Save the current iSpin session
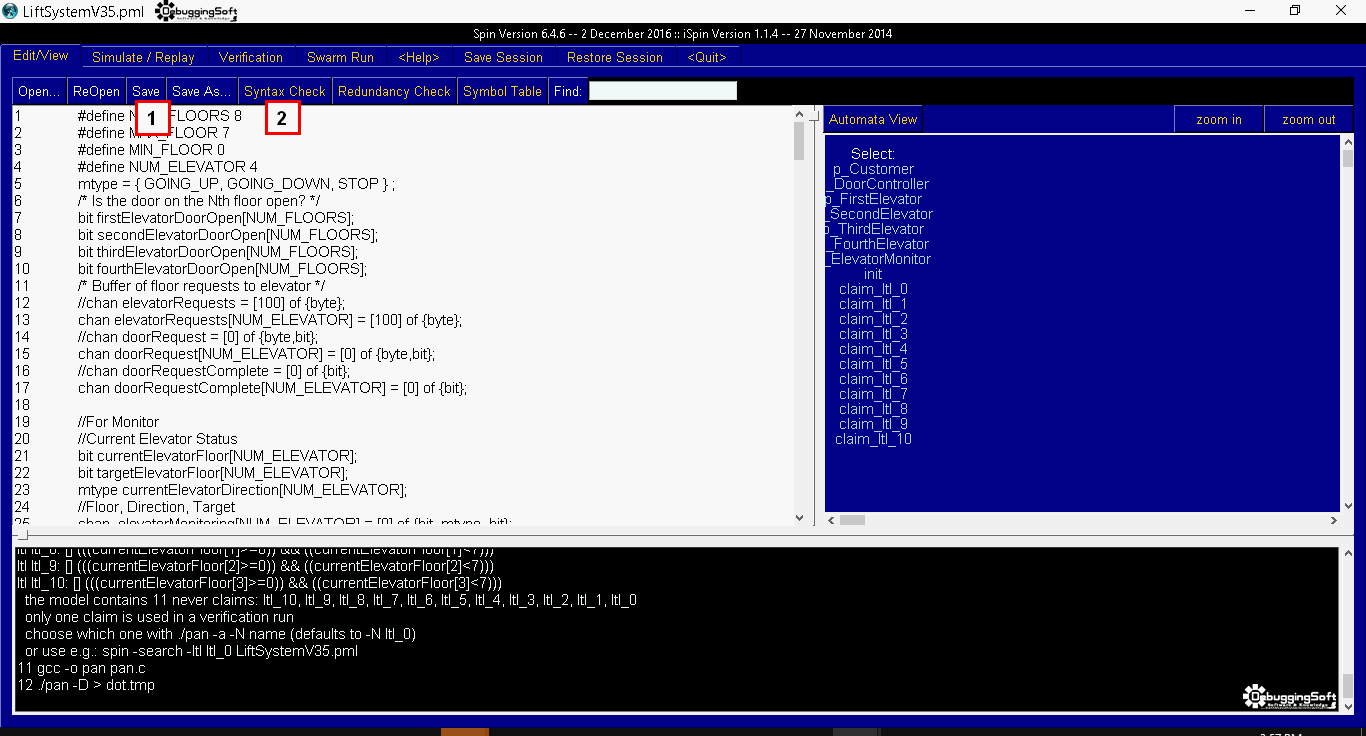The width and height of the screenshot is (1366, 736). tap(503, 57)
